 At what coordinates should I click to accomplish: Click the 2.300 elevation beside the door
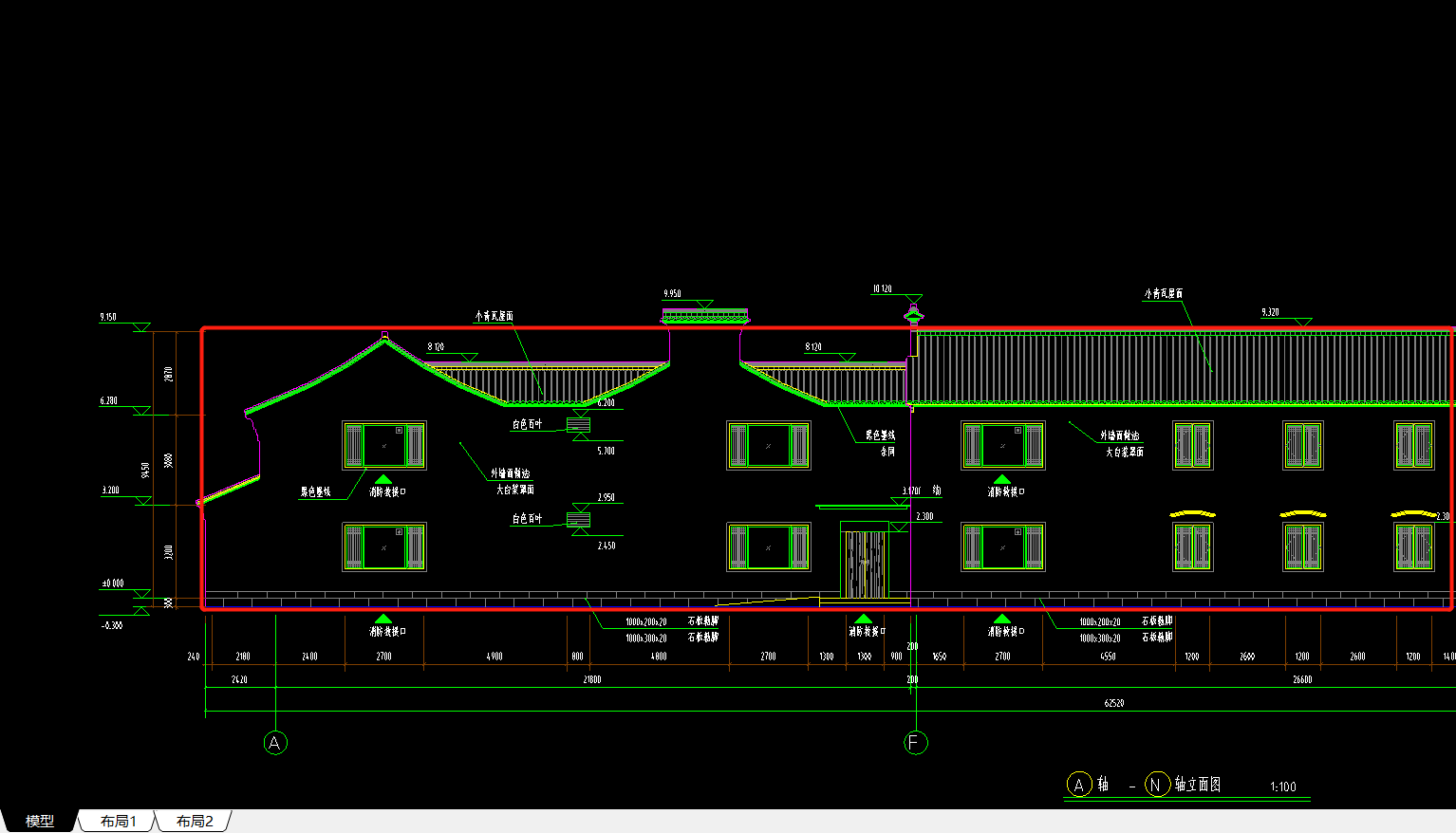[x=924, y=517]
